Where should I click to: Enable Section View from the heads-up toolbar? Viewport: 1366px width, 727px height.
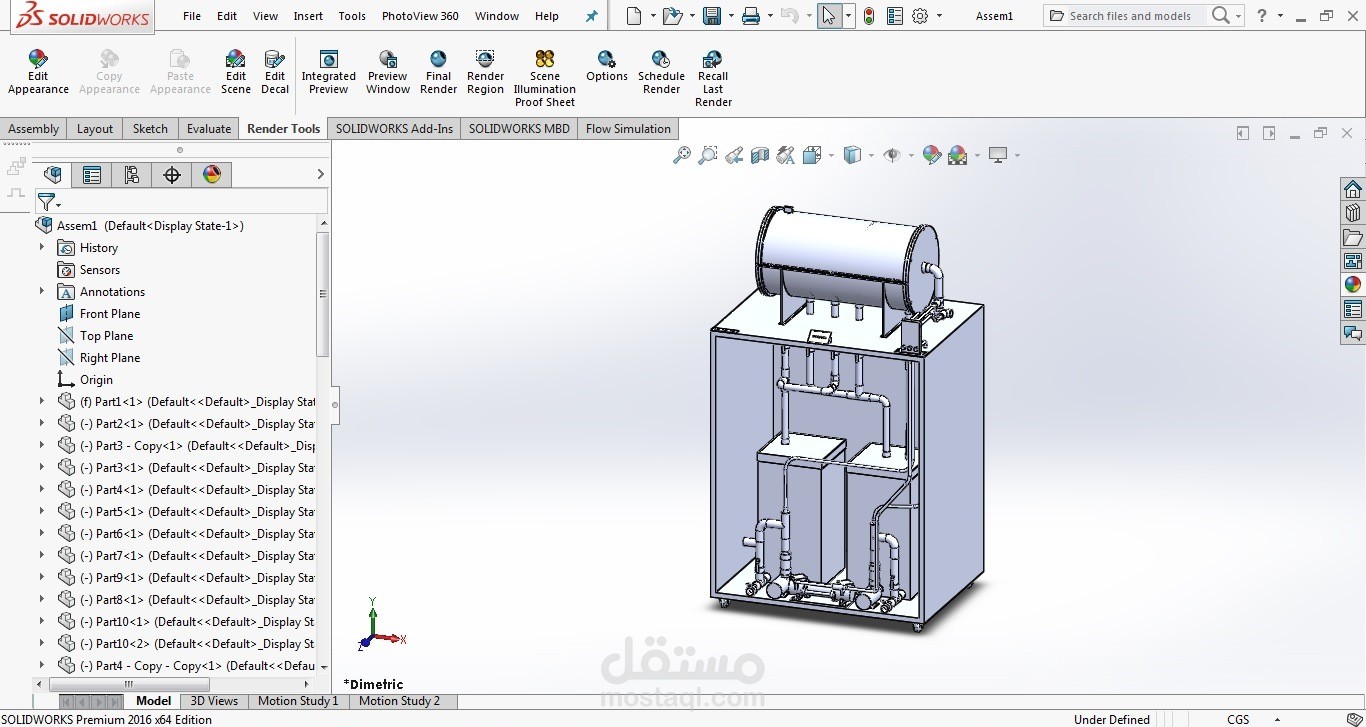[760, 155]
